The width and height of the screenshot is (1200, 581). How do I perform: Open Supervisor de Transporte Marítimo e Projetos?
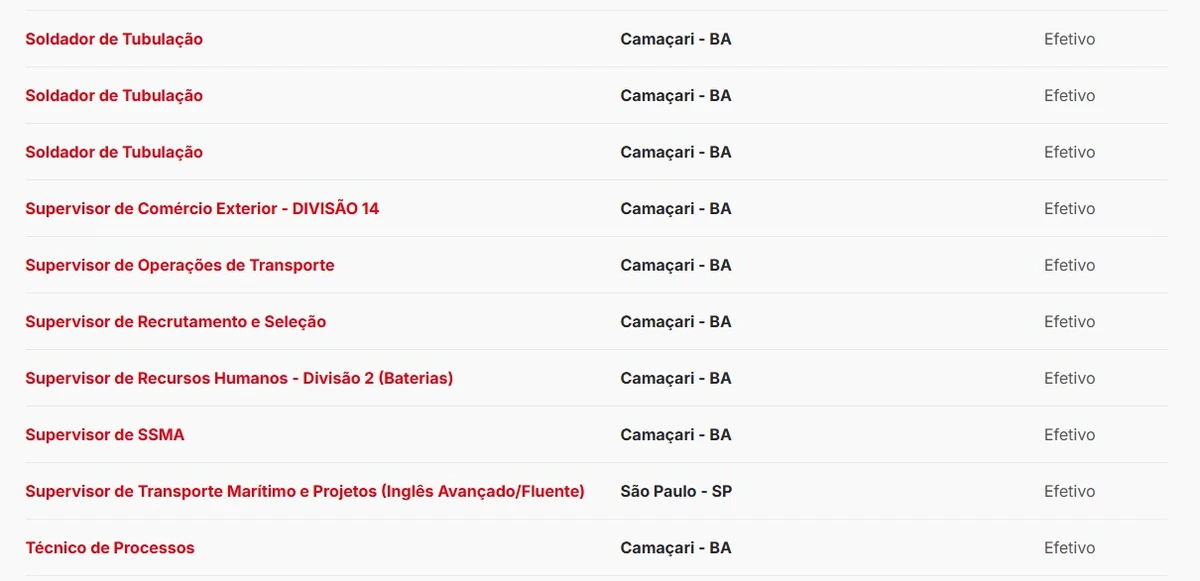tap(305, 491)
